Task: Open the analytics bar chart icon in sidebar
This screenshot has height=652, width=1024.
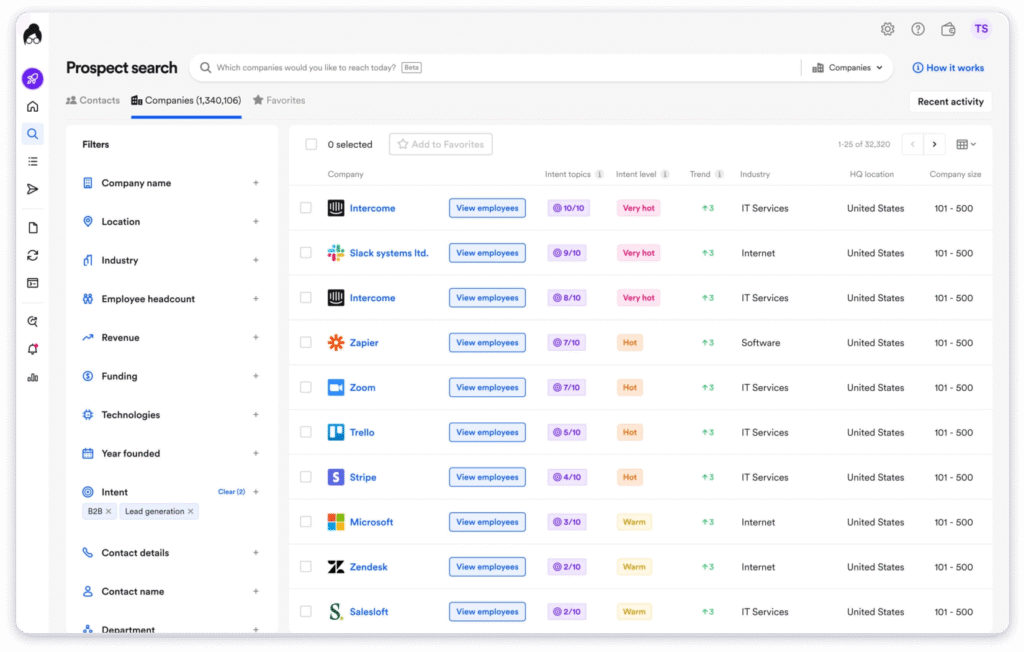Action: (x=32, y=375)
